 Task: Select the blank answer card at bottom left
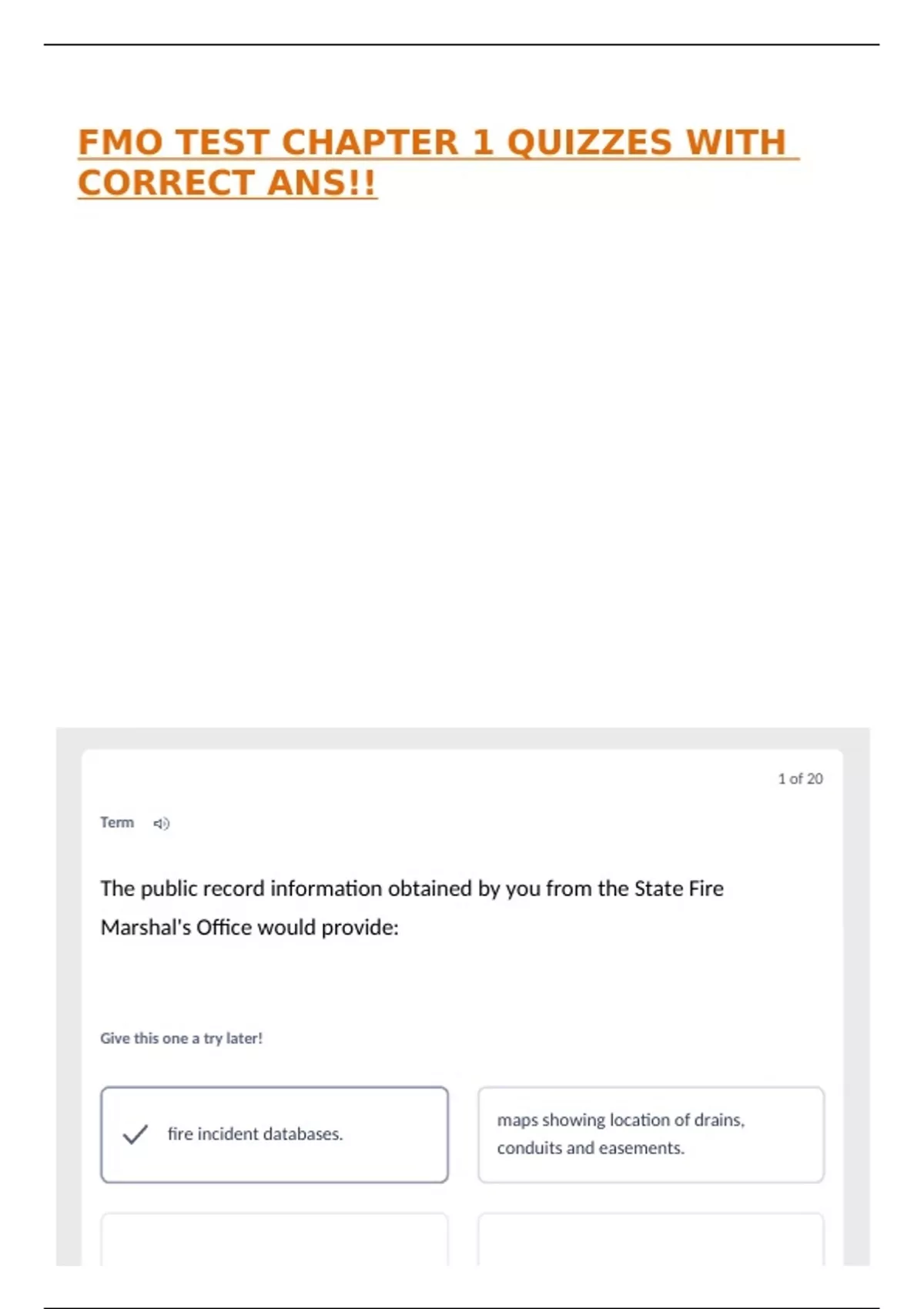coord(274,1238)
